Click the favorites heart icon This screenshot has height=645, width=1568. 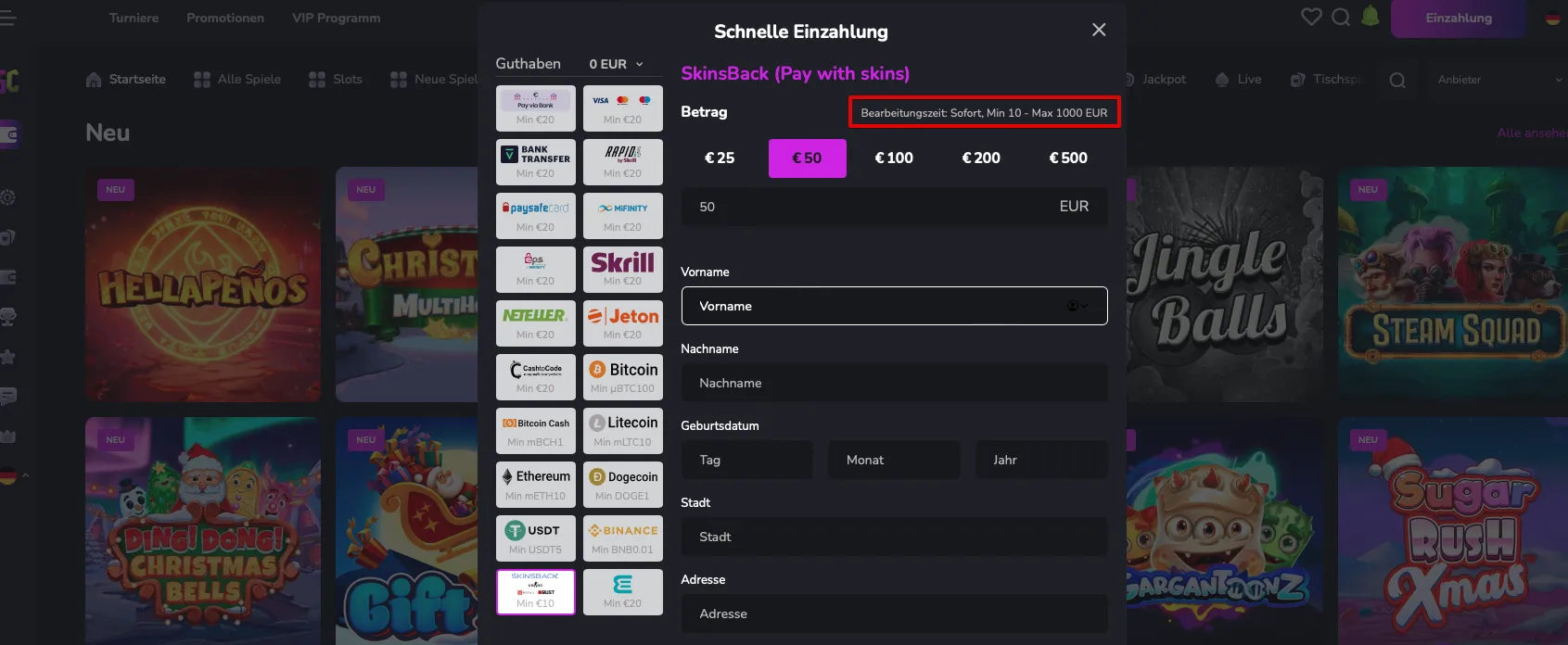click(1310, 18)
